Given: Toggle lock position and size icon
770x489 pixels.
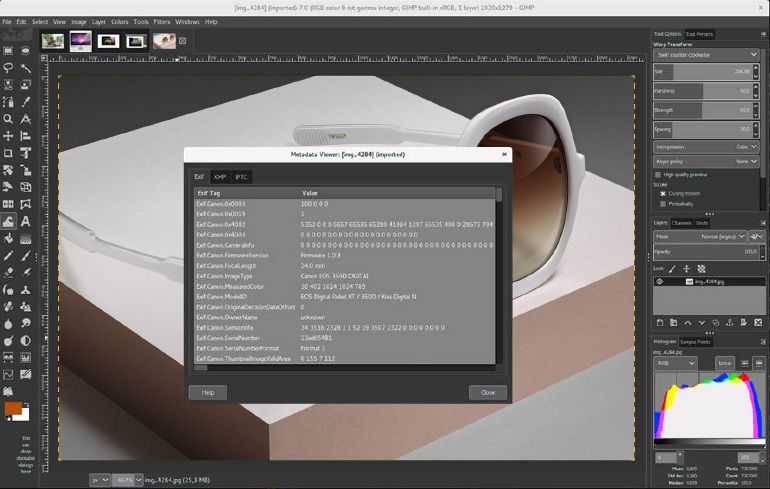Looking at the screenshot, I should coord(687,269).
